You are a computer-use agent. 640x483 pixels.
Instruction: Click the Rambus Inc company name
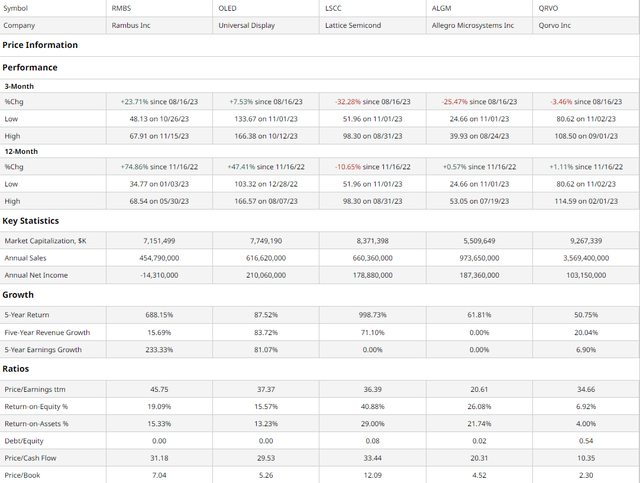tap(130, 25)
